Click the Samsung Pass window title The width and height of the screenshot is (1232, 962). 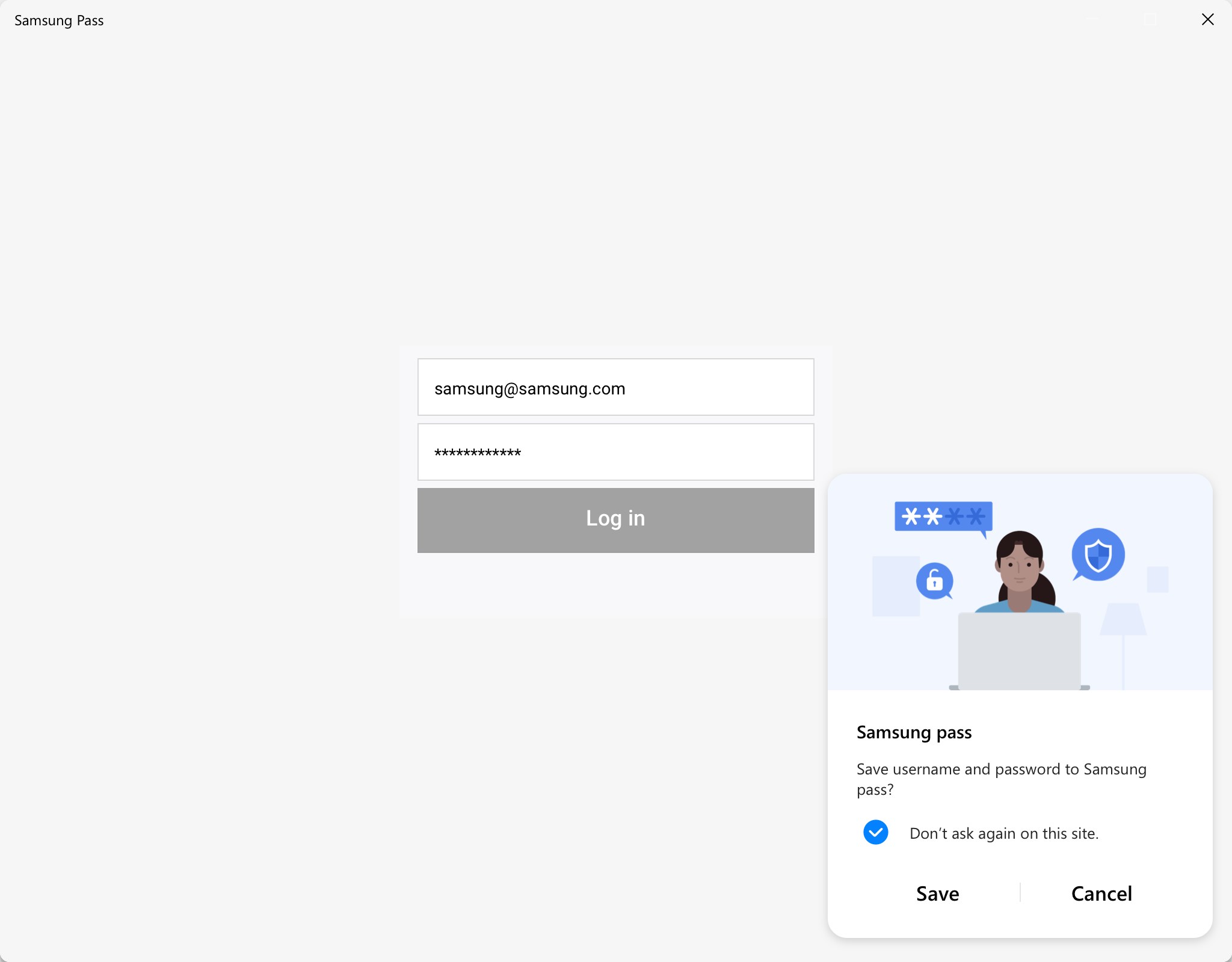(x=59, y=20)
